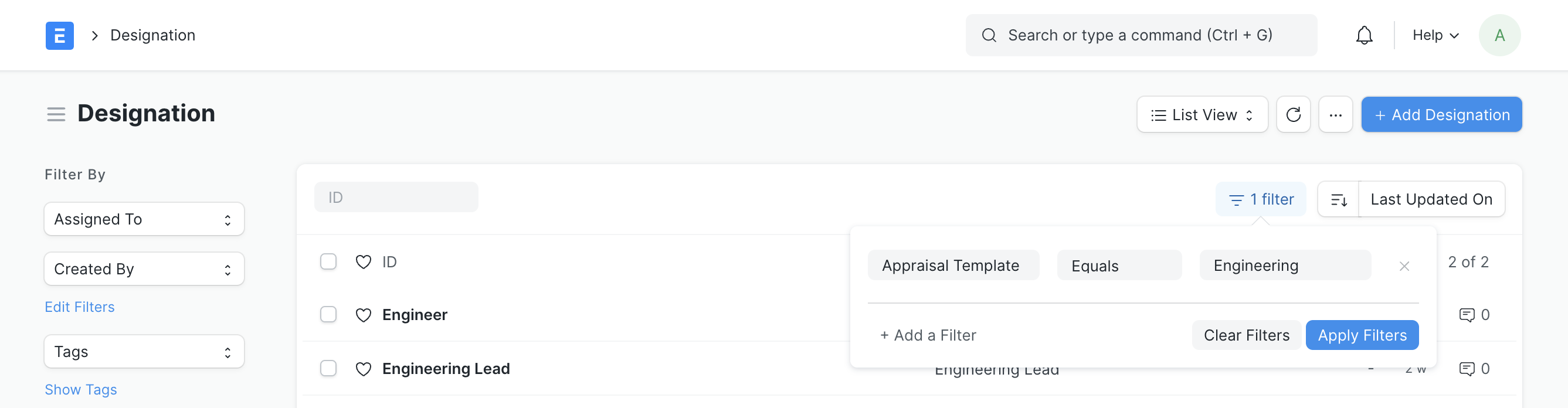1568x408 pixels.
Task: Check the Engineer row checkbox
Action: tap(328, 315)
